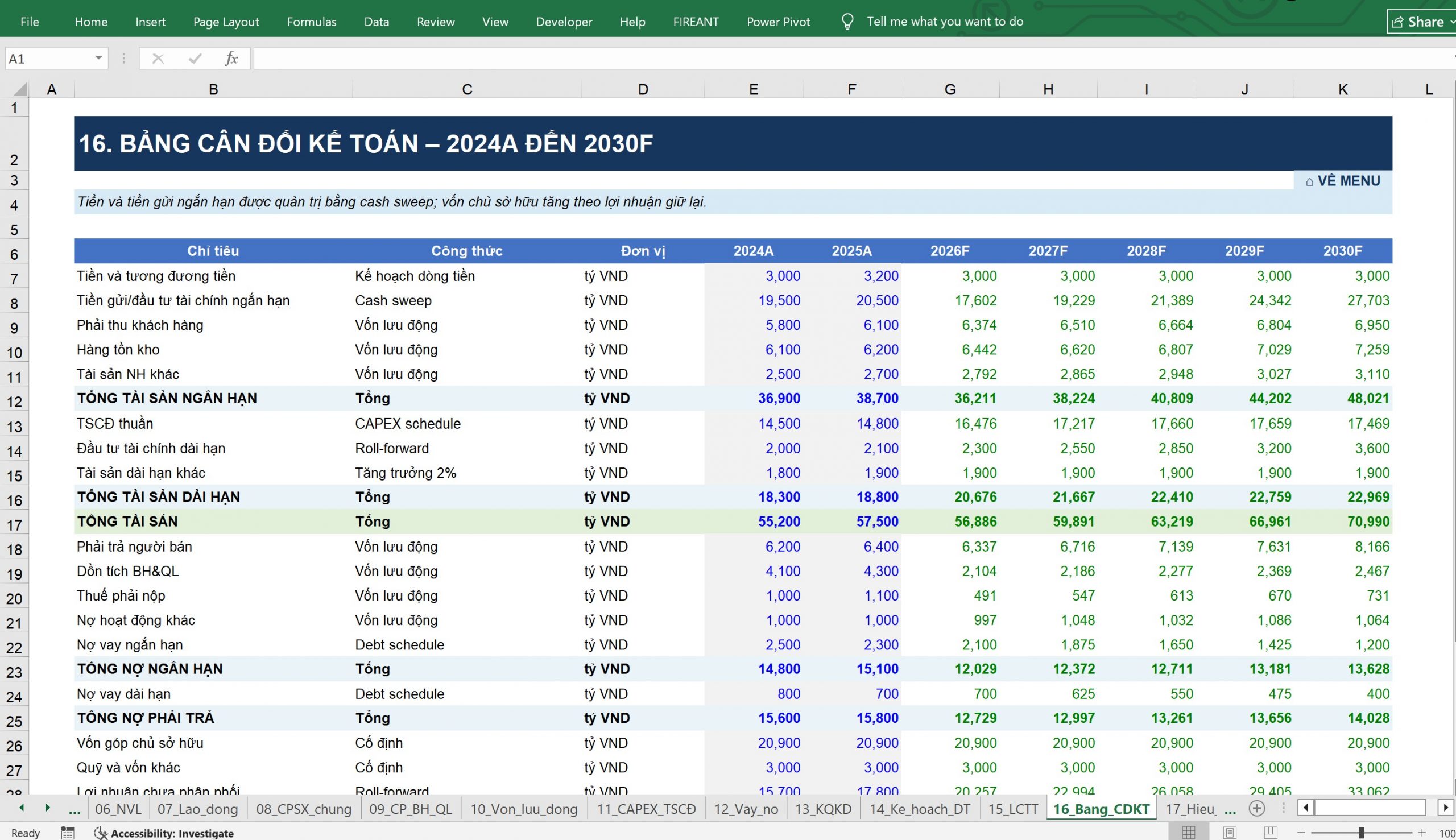
Task: Click the VỀ MENU link
Action: [x=1343, y=181]
